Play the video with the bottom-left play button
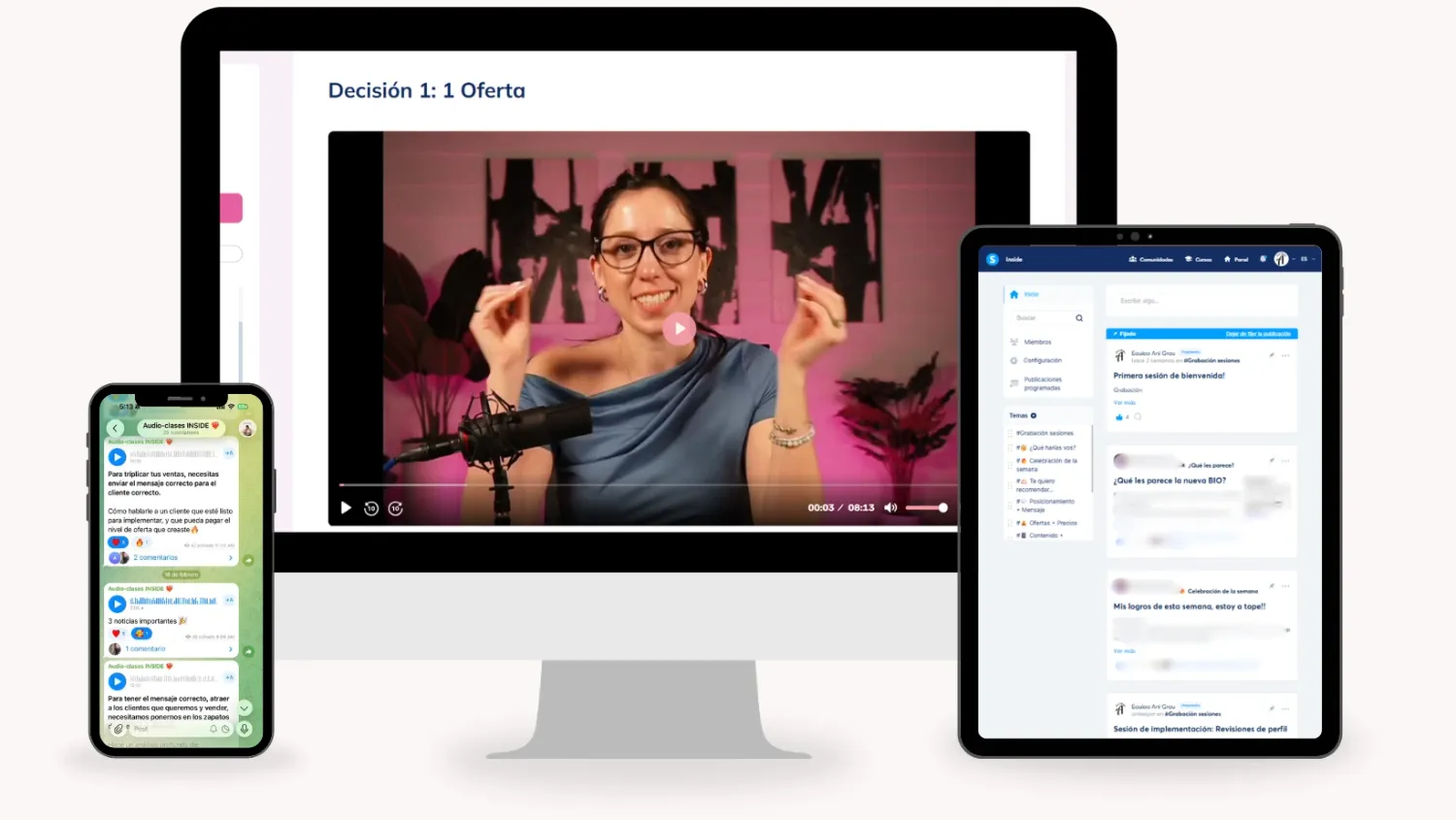The height and width of the screenshot is (820, 1456). click(346, 508)
